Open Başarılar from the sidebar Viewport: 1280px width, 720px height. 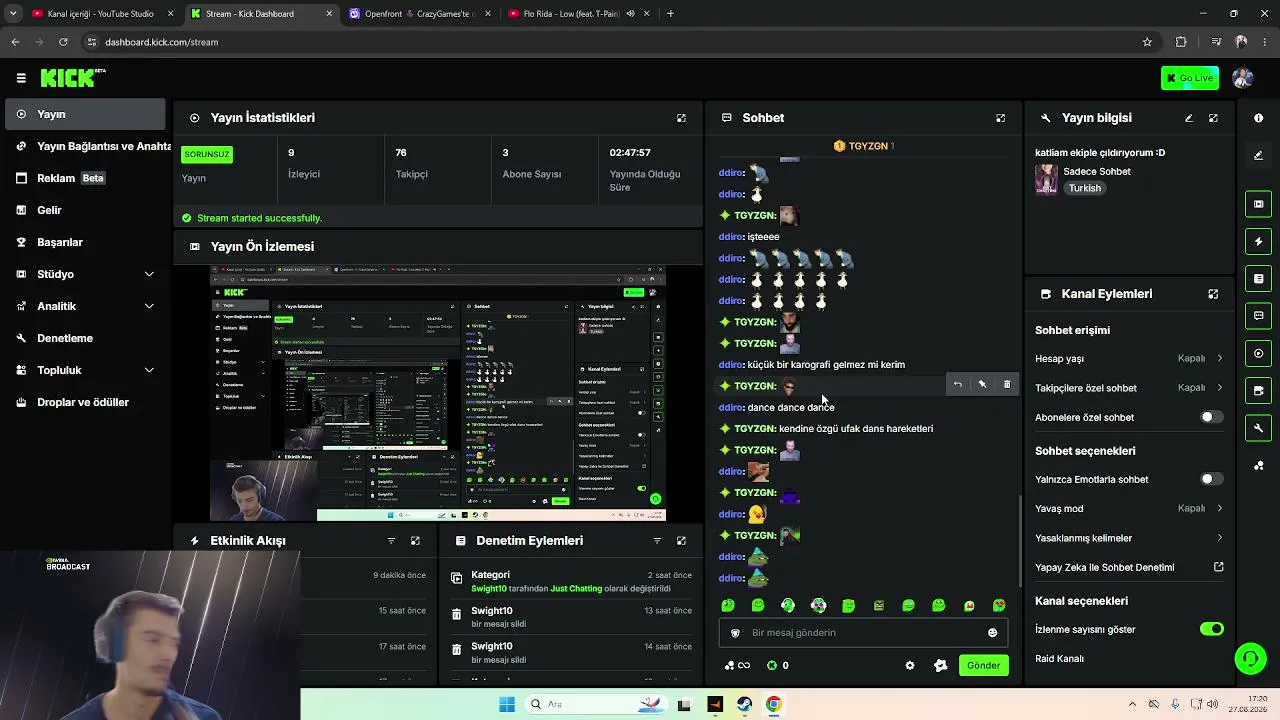[x=84, y=242]
